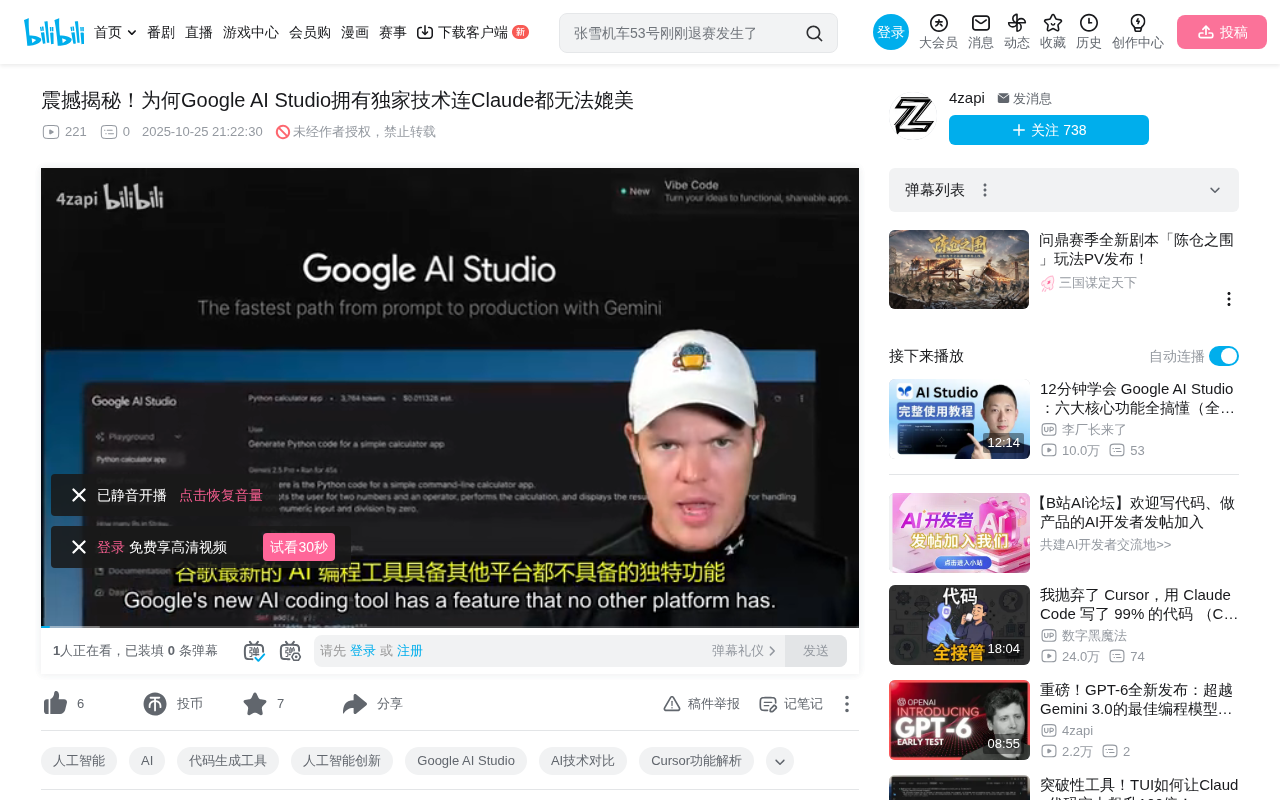The image size is (1280, 800).
Task: Click 发送 danmaku button
Action: point(816,651)
